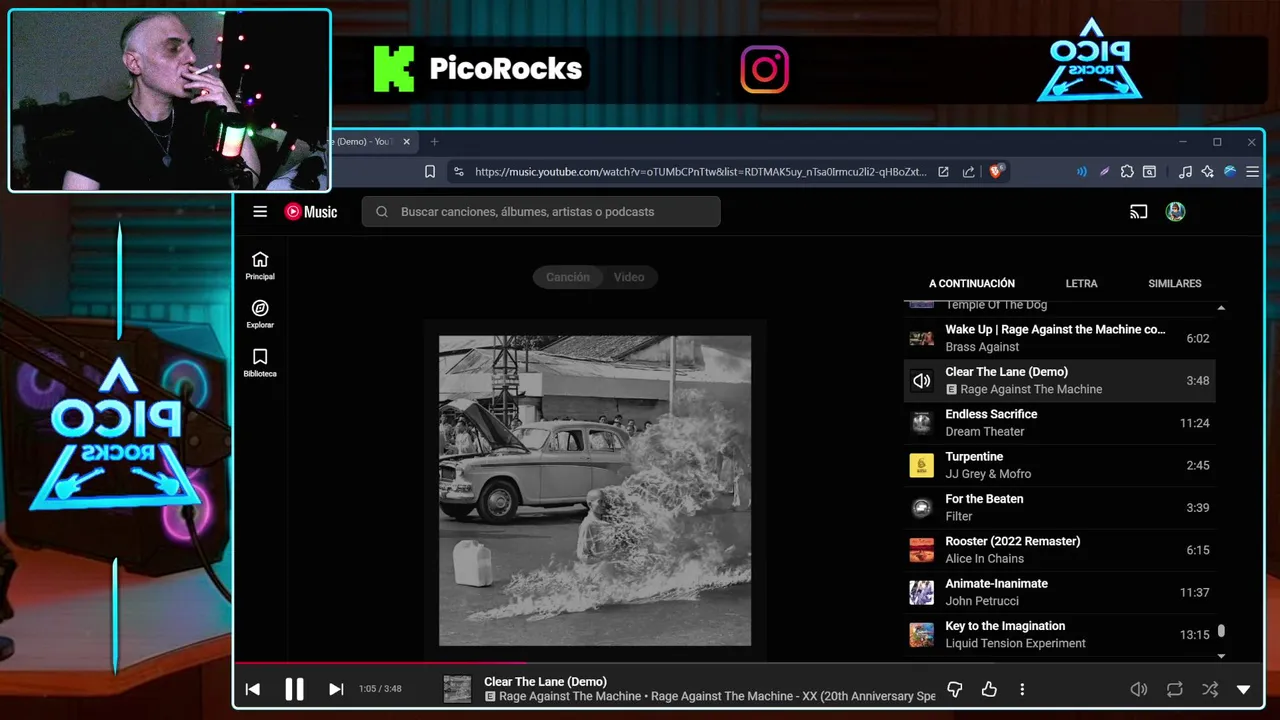Click the queue's down scroll arrow
The height and width of the screenshot is (720, 1280).
(1221, 656)
